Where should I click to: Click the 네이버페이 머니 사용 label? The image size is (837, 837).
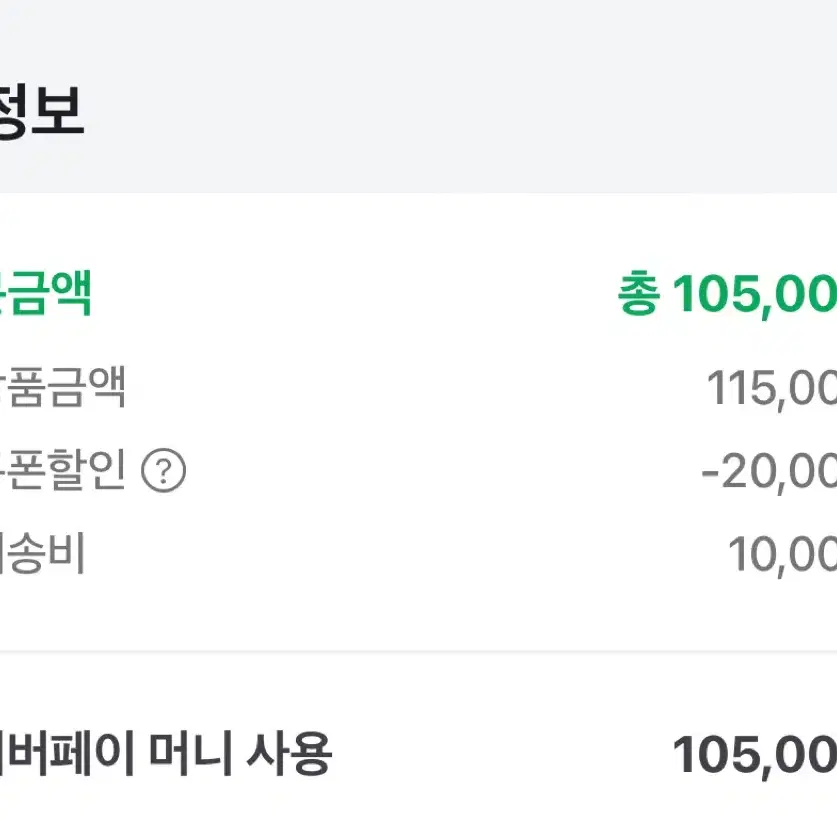[165, 753]
